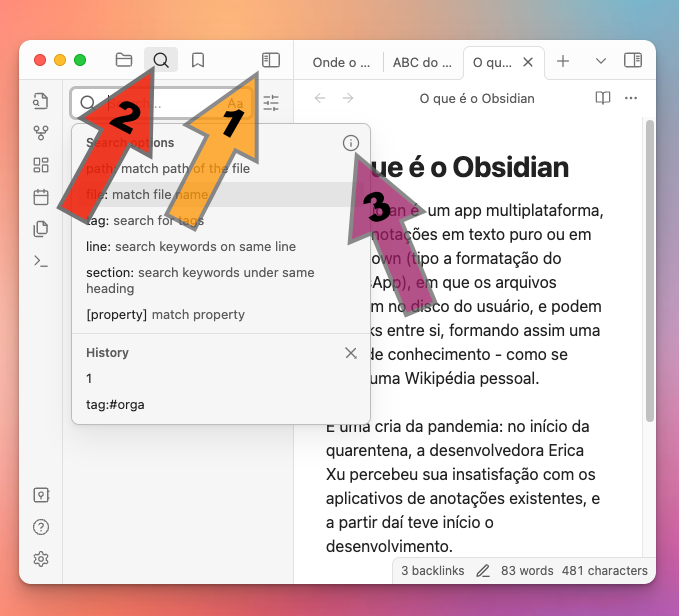Screen dimensions: 679x616
Task: Open the Bookmarks panel icon
Action: click(198, 60)
